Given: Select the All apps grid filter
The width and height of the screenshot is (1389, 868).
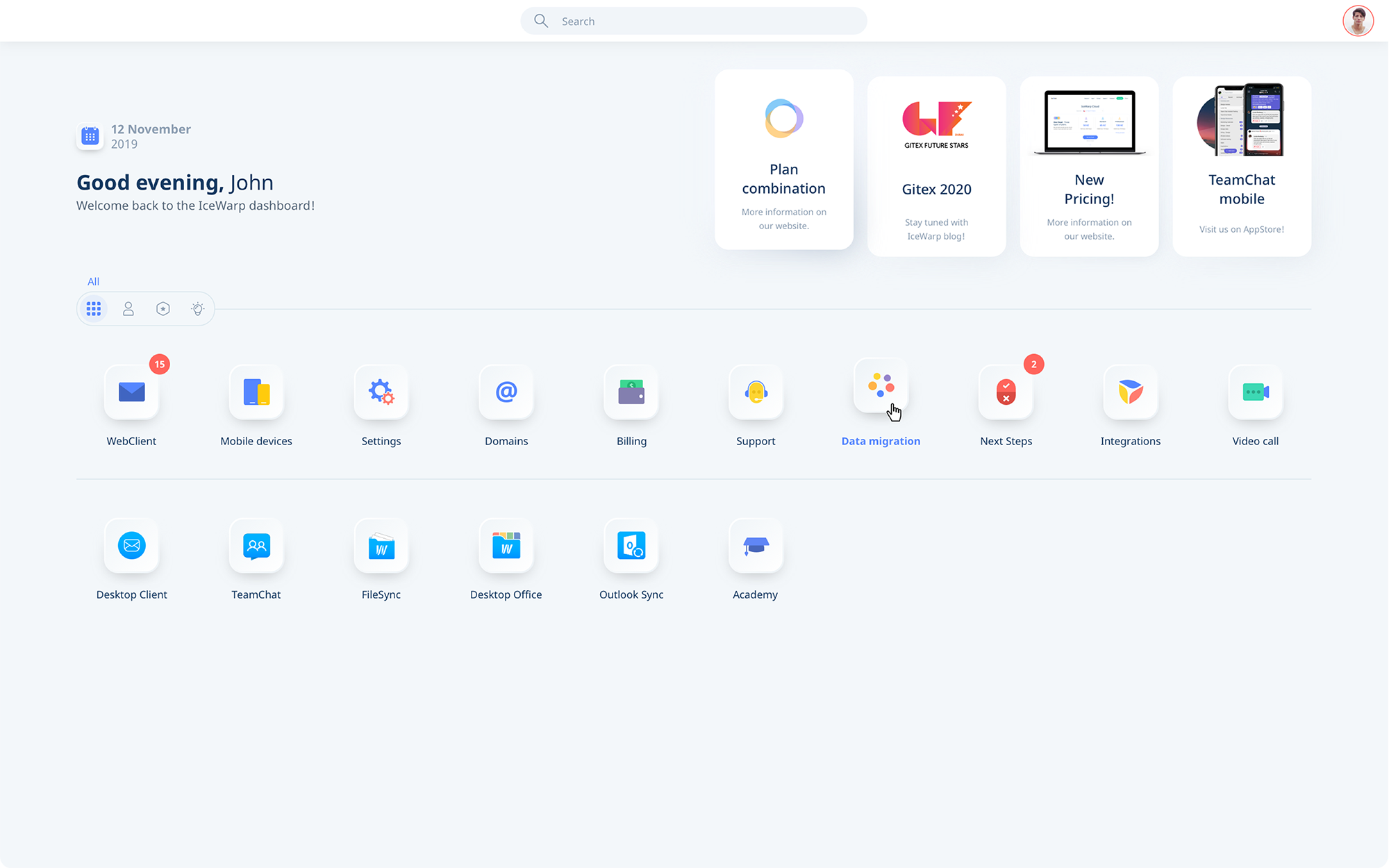Looking at the screenshot, I should 94,309.
